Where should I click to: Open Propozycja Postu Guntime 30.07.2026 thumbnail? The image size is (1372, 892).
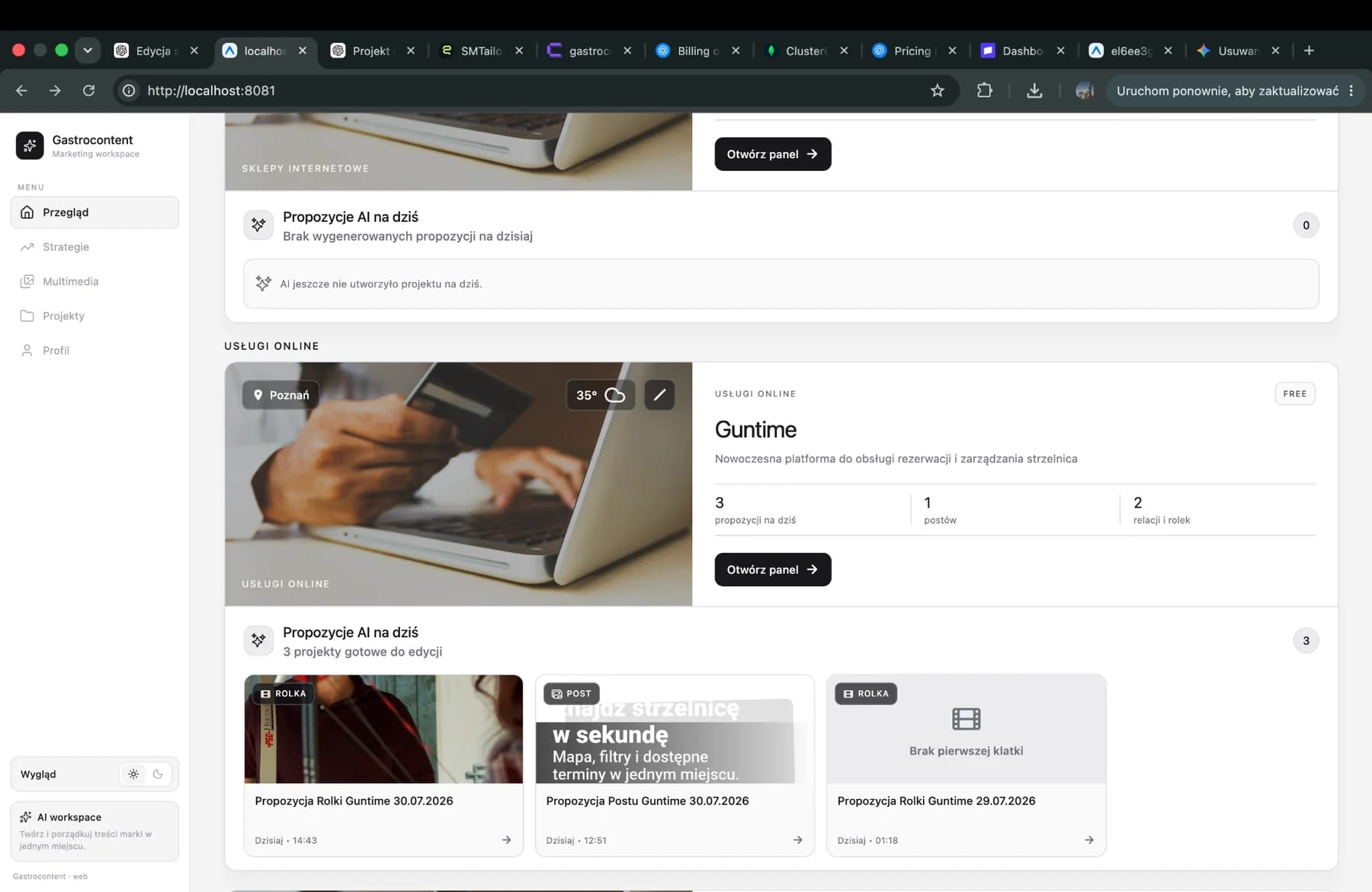(675, 729)
